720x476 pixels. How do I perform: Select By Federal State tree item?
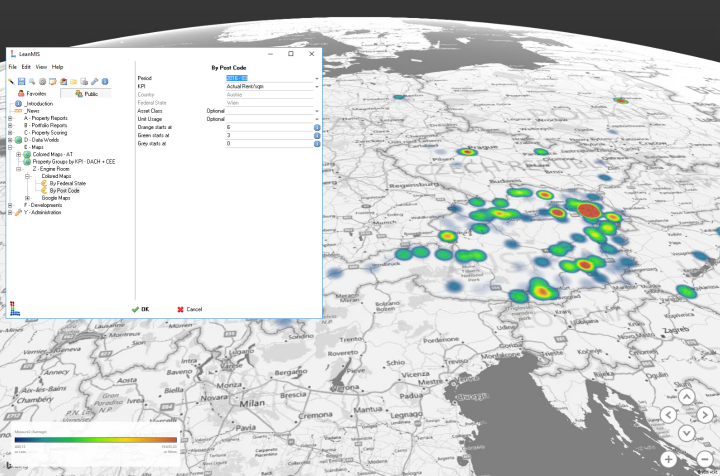pos(68,183)
